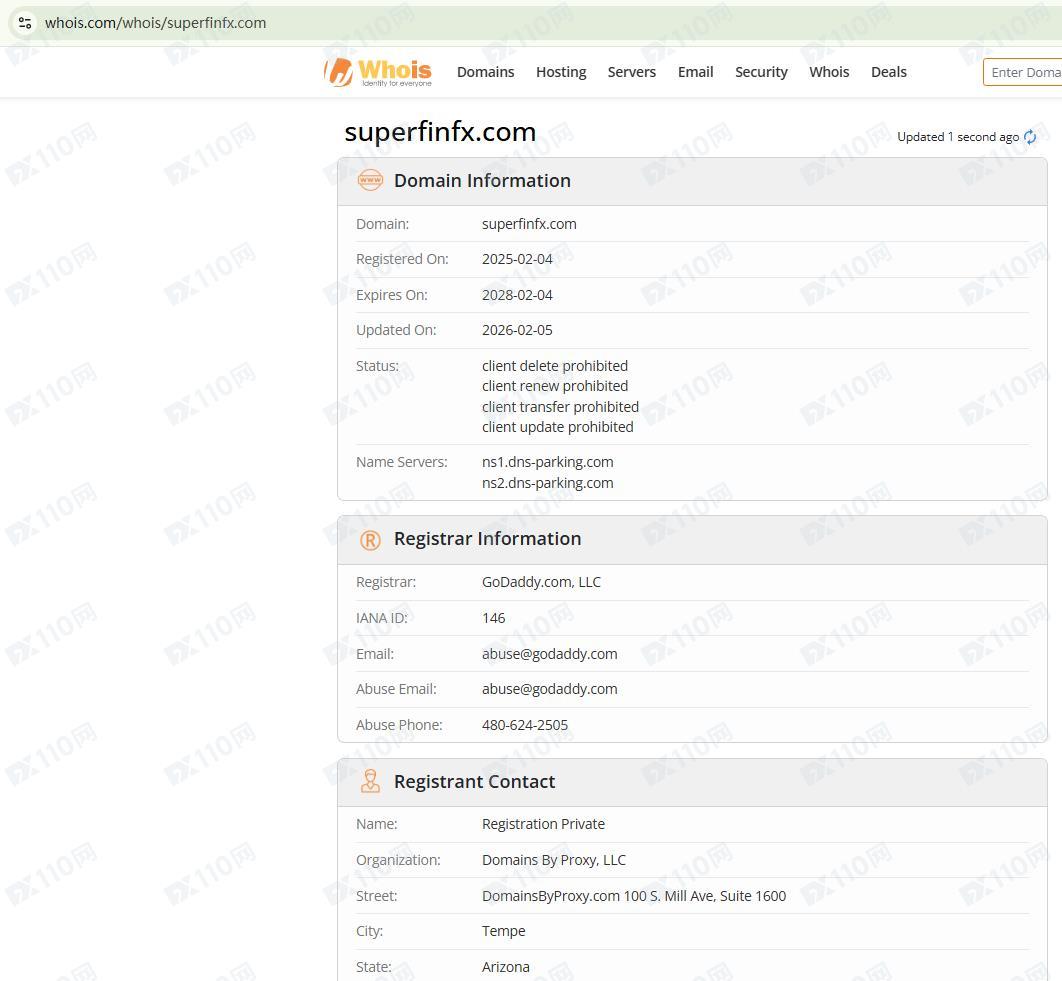This screenshot has width=1062, height=981.
Task: Open the Deals menu item
Action: pyautogui.click(x=888, y=72)
